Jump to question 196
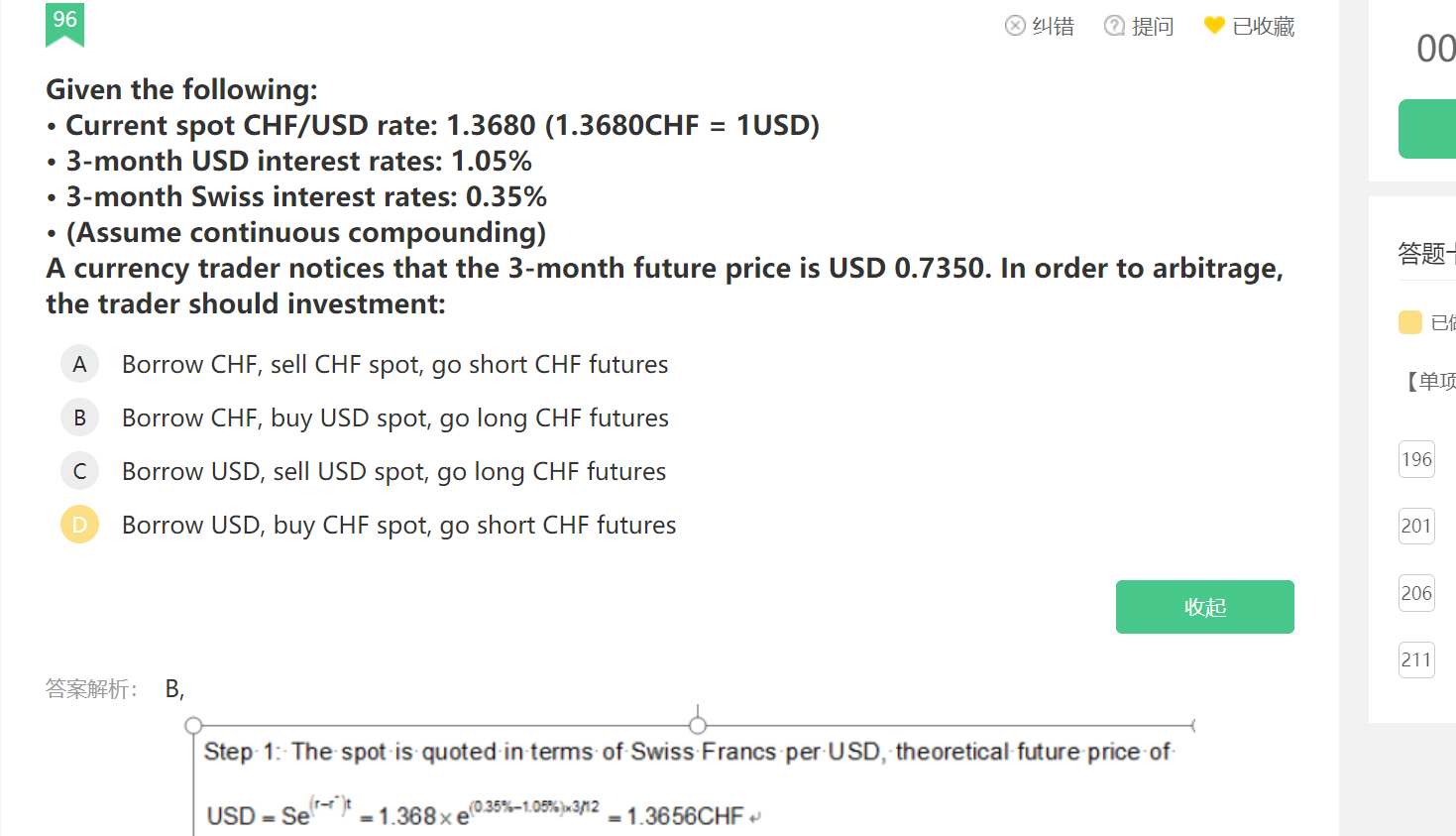The width and height of the screenshot is (1456, 836). (1416, 459)
